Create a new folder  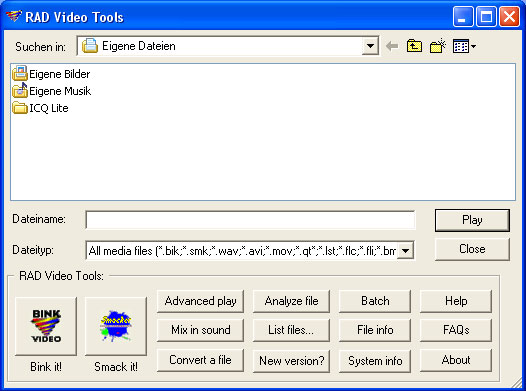click(437, 46)
